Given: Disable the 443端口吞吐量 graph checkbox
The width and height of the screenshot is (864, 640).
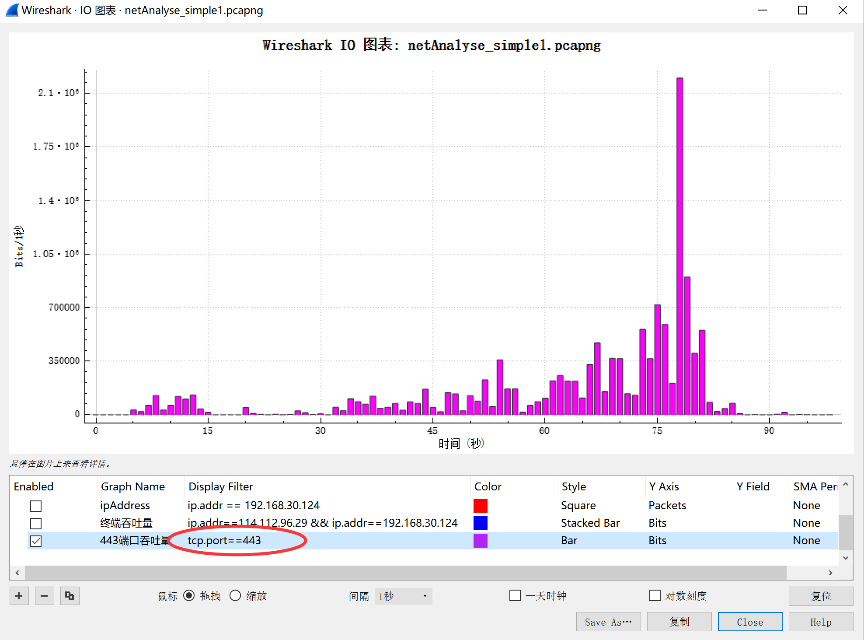Looking at the screenshot, I should (36, 541).
